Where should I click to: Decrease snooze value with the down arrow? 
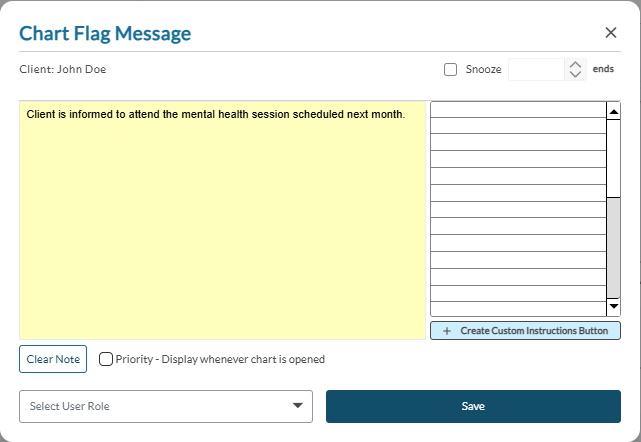[x=574, y=76]
